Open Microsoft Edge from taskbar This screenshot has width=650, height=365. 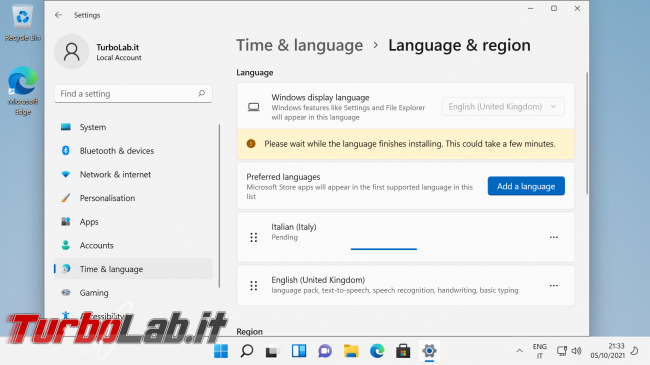(x=377, y=351)
